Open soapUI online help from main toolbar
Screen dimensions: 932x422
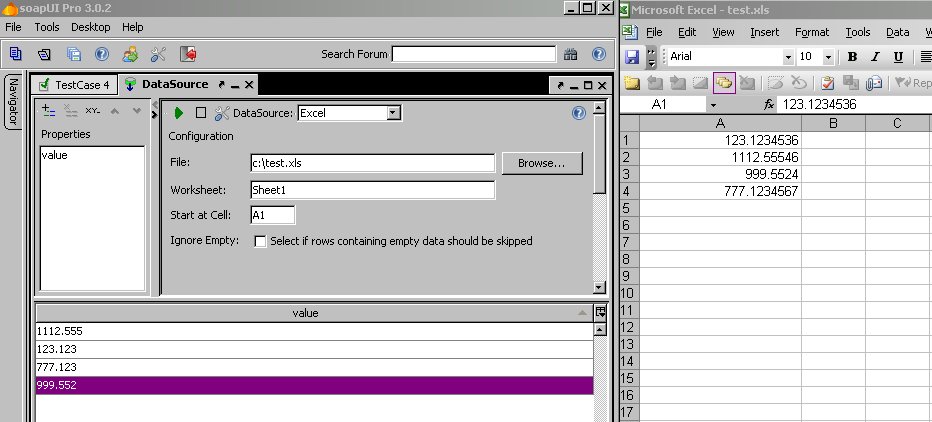[102, 54]
